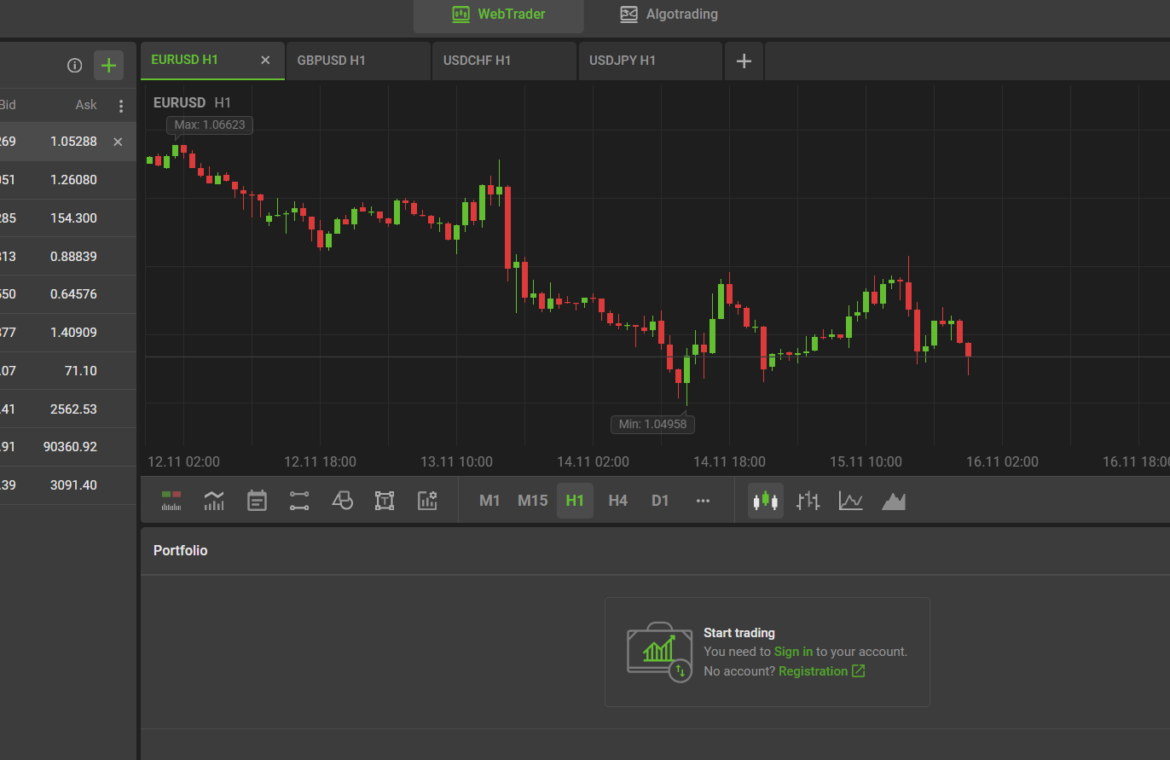Open the Algotrading section
This screenshot has height=760, width=1170.
(669, 14)
